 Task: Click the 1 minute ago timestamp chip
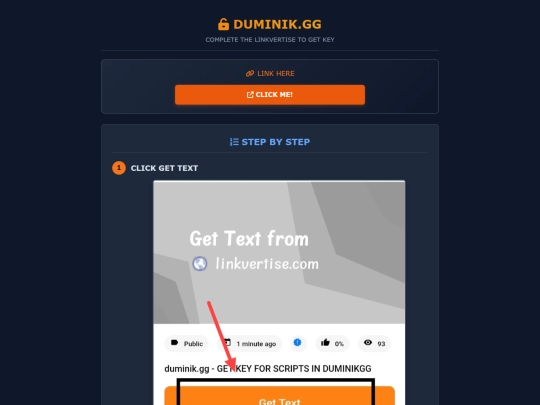(250, 343)
